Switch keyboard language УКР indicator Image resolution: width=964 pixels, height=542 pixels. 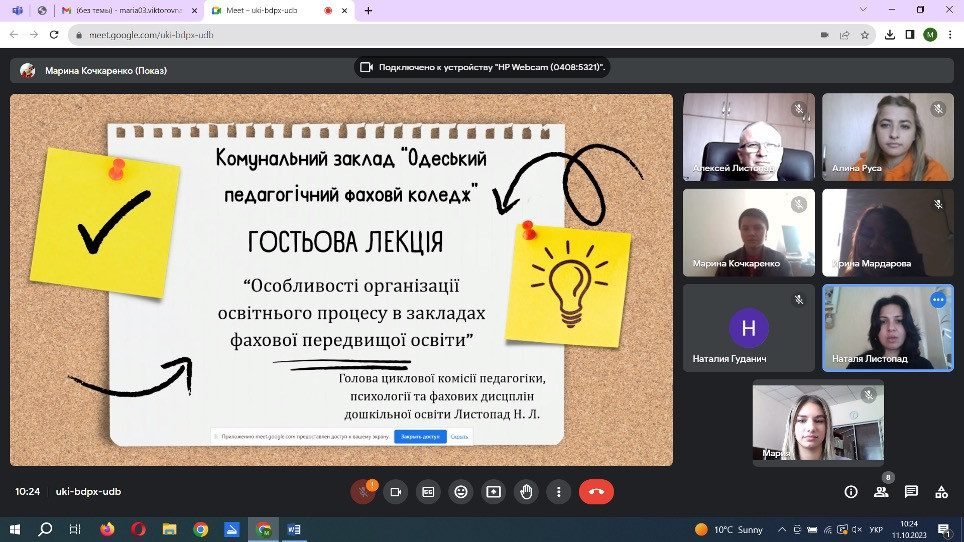click(x=876, y=529)
